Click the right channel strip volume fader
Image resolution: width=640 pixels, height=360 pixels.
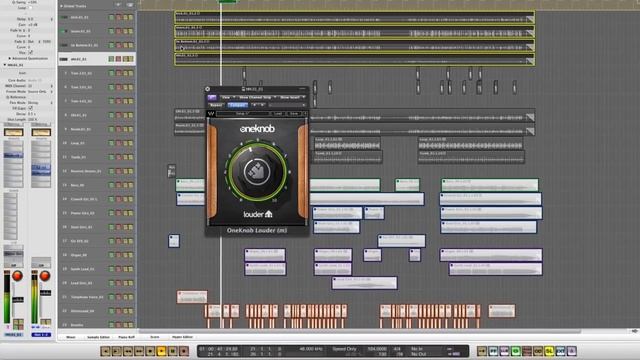(45, 293)
